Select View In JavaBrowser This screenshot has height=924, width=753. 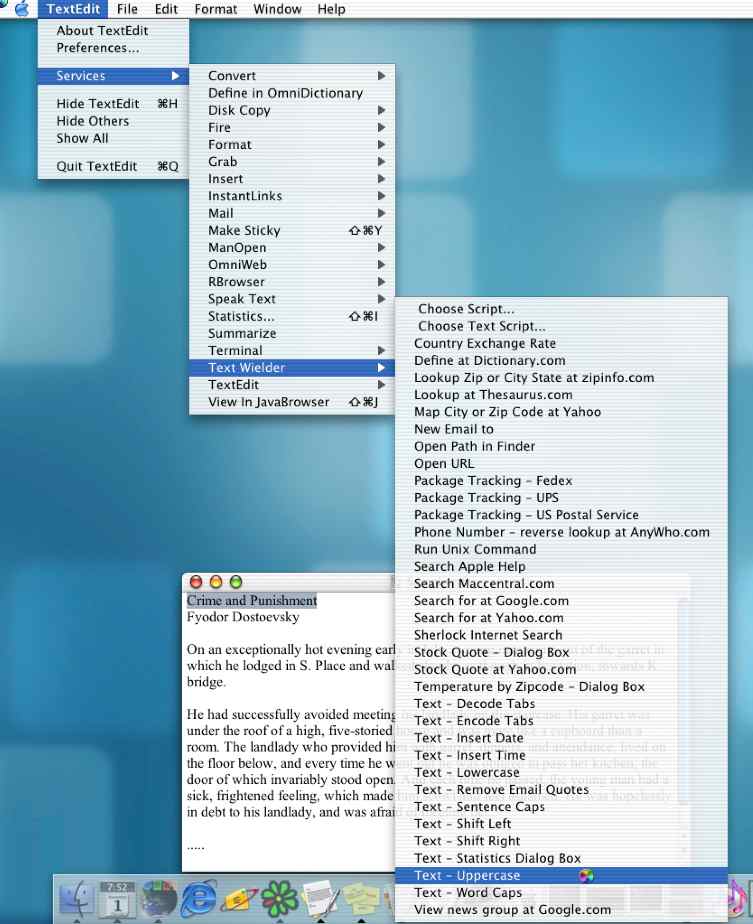[292, 402]
